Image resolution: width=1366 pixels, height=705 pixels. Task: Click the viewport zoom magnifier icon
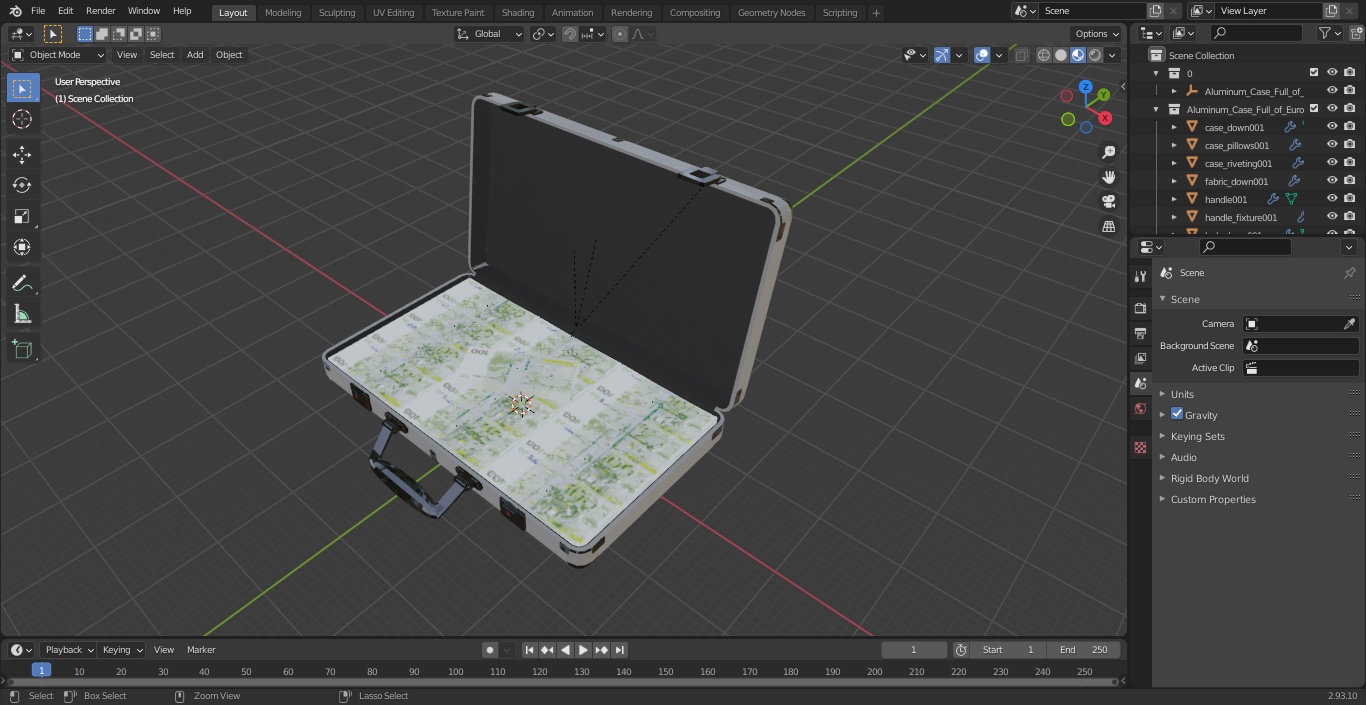tap(1109, 152)
